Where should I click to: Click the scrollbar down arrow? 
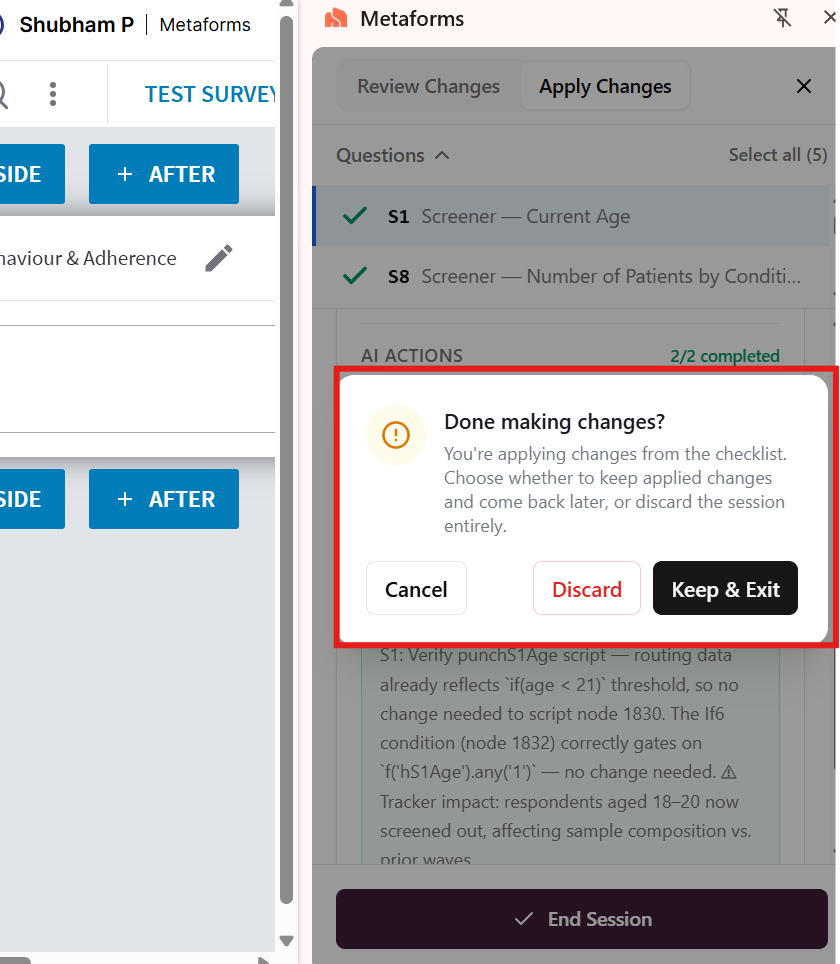click(286, 941)
